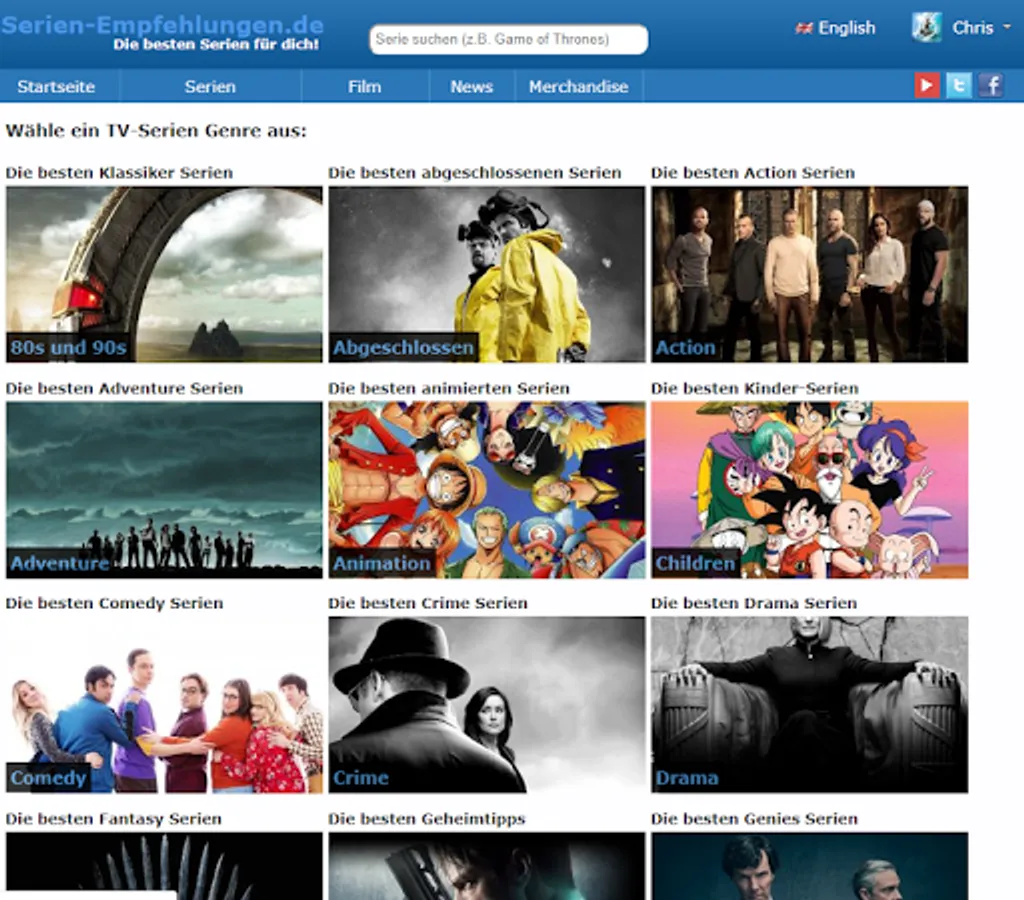Open the Genies genre thumbnail
The width and height of the screenshot is (1024, 900).
[x=809, y=866]
